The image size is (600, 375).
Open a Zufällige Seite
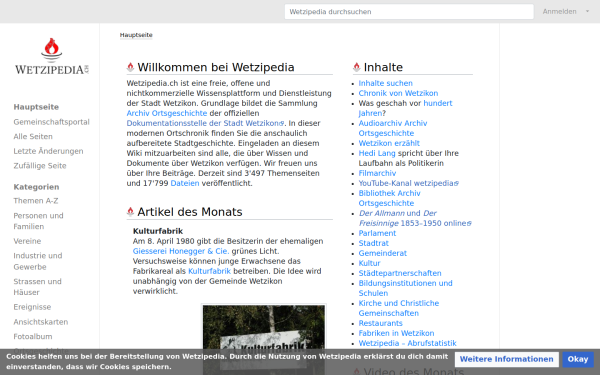tap(40, 166)
